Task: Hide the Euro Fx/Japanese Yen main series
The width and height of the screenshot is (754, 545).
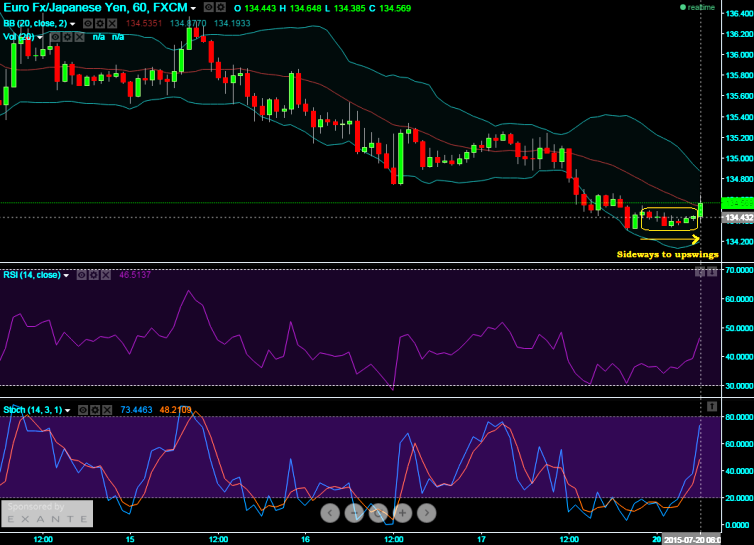Action: pos(208,7)
